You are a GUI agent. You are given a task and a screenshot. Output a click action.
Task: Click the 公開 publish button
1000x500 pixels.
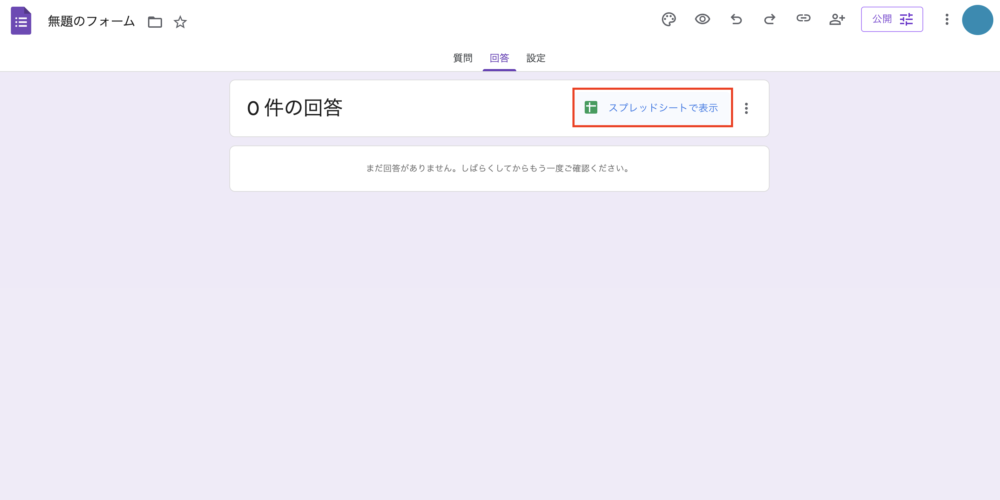click(x=892, y=19)
